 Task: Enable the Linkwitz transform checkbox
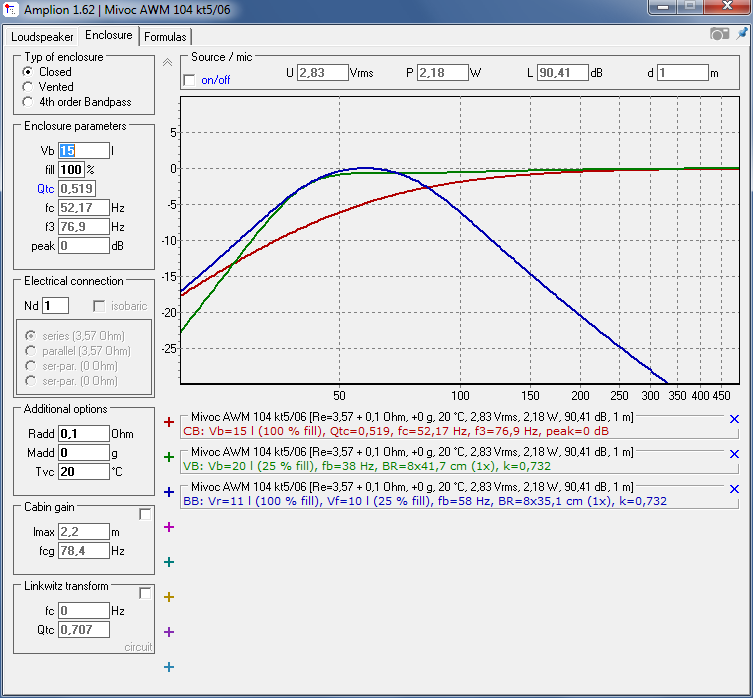tap(145, 593)
